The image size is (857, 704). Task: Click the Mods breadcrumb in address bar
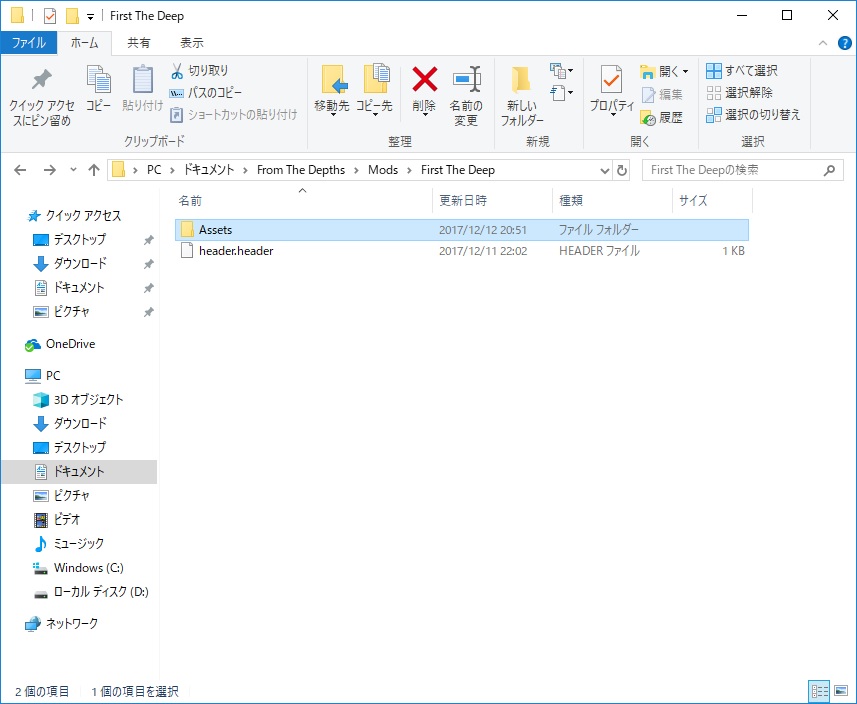382,170
